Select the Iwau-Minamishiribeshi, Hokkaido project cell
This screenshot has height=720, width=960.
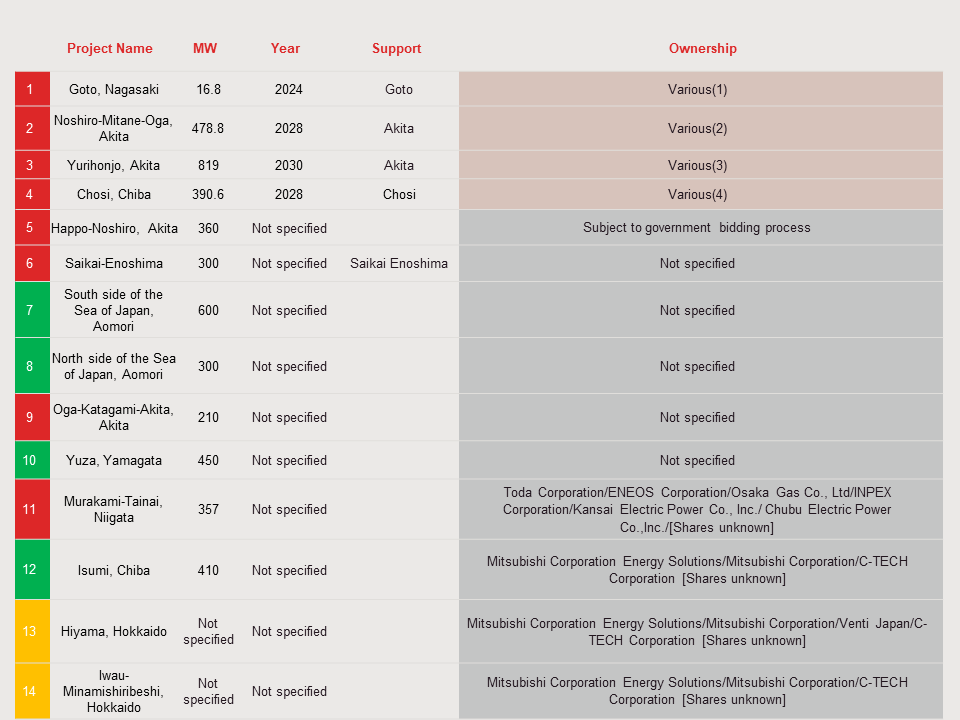point(114,691)
